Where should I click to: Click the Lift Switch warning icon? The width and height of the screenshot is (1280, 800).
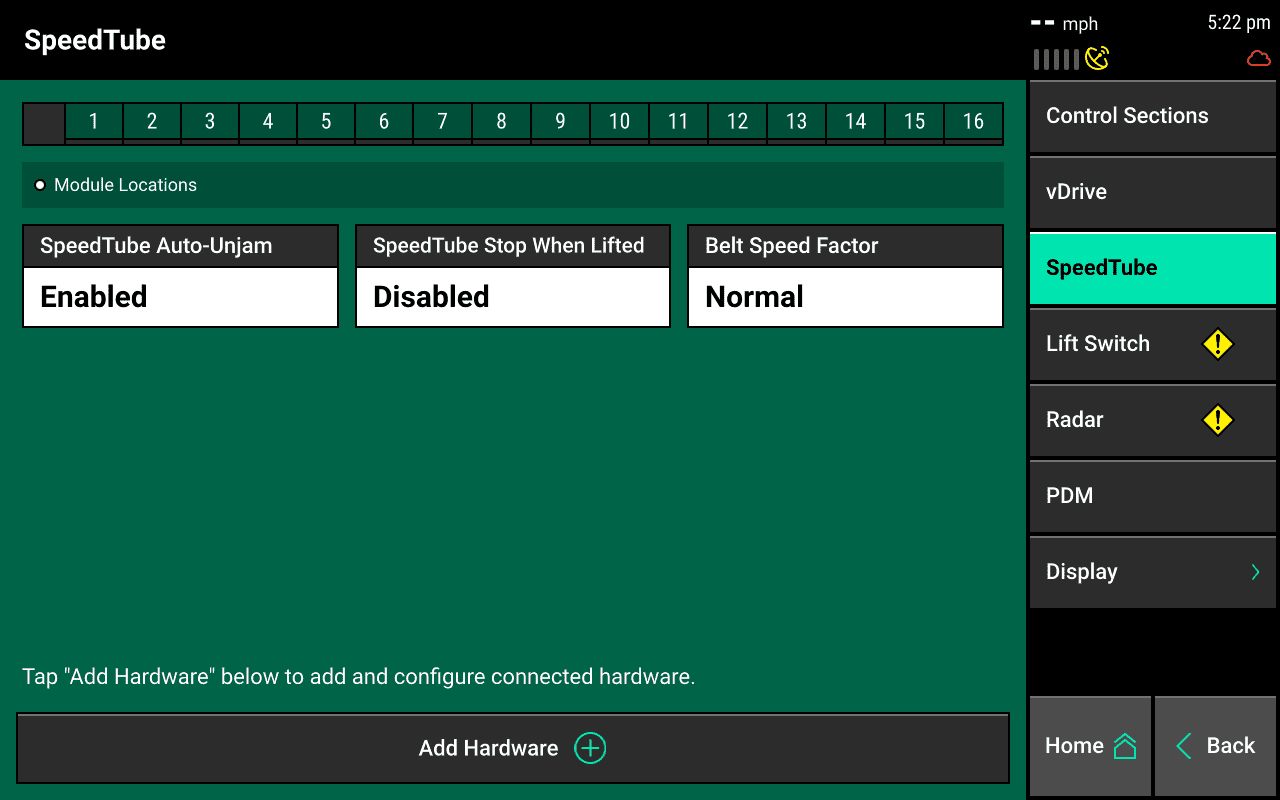1218,344
